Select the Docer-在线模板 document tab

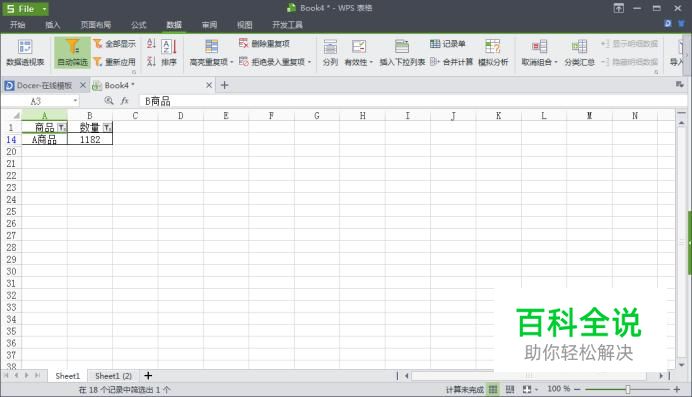click(x=44, y=85)
